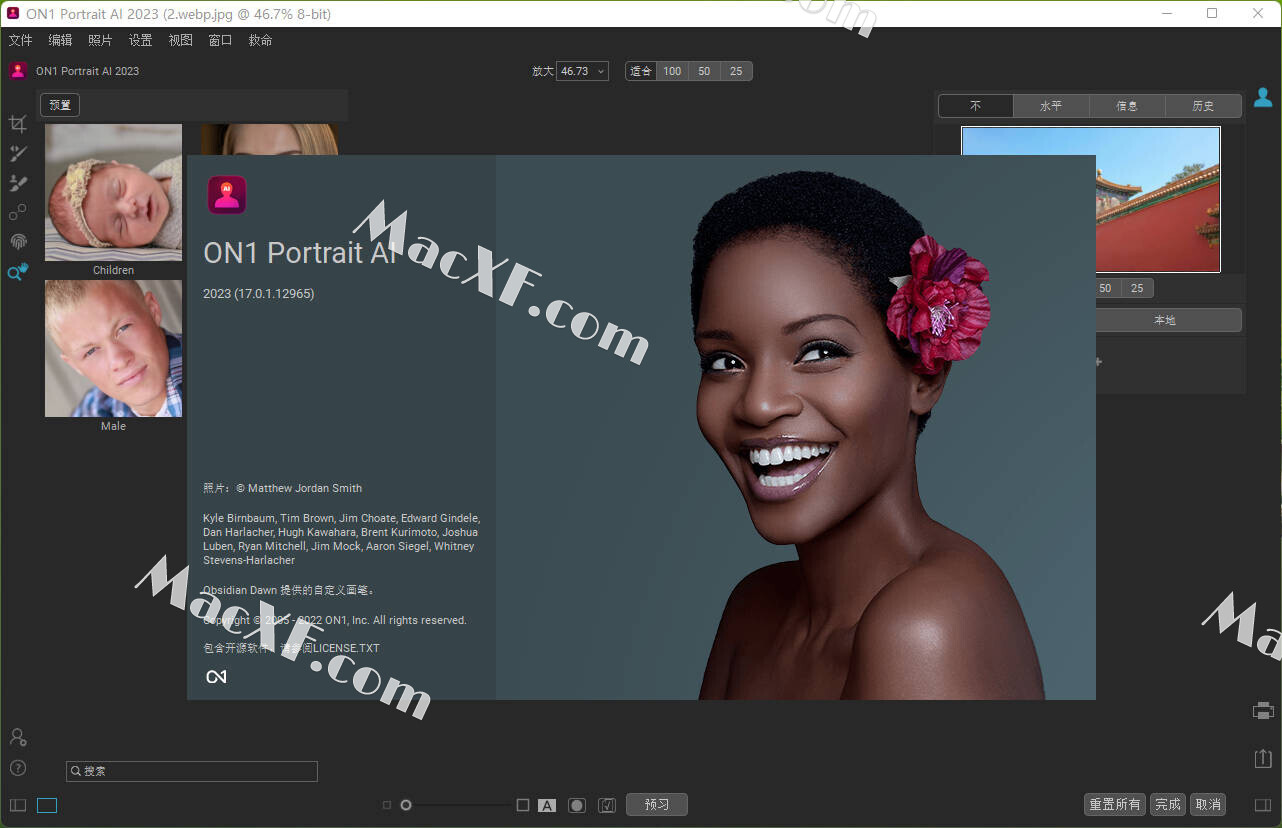The width and height of the screenshot is (1282, 828).
Task: Open the 文件 menu
Action: (20, 40)
